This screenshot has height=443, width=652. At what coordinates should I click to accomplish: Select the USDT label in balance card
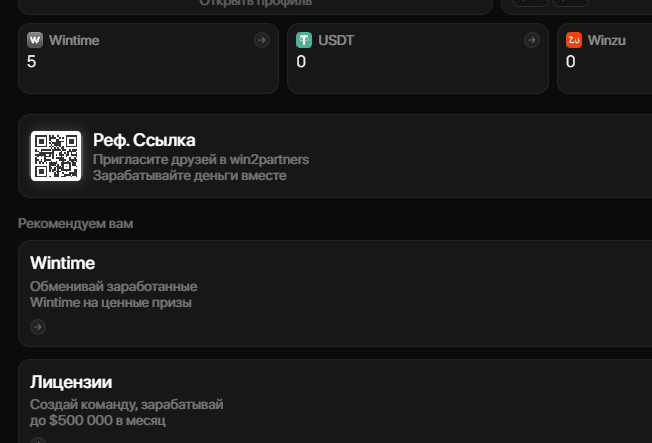(336, 40)
